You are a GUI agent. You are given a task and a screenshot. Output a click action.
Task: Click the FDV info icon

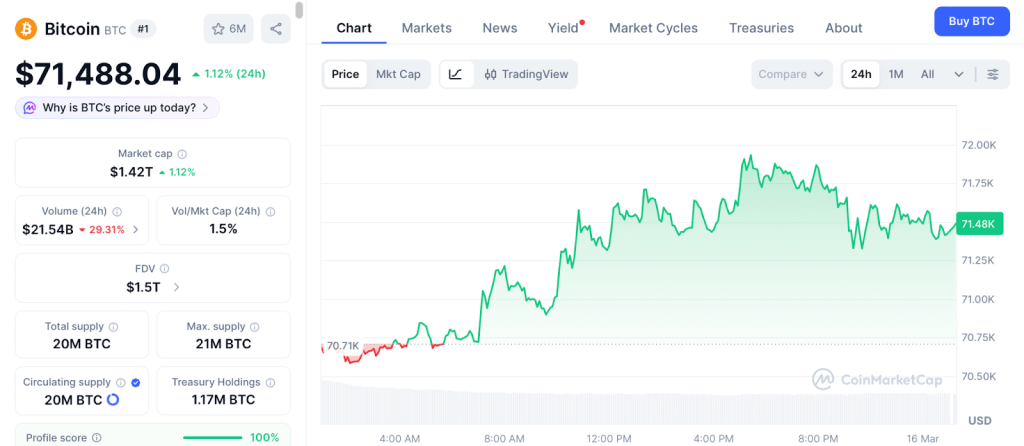point(165,269)
